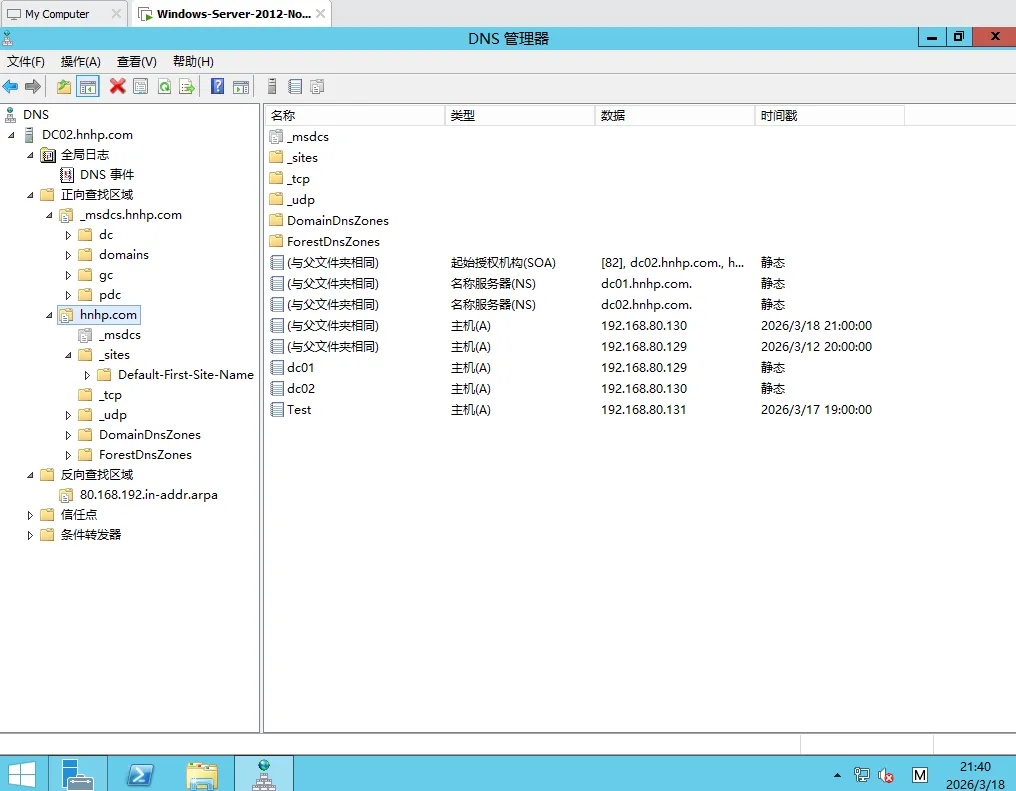Mute icon in the system tray
1016x791 pixels.
pyautogui.click(x=886, y=775)
